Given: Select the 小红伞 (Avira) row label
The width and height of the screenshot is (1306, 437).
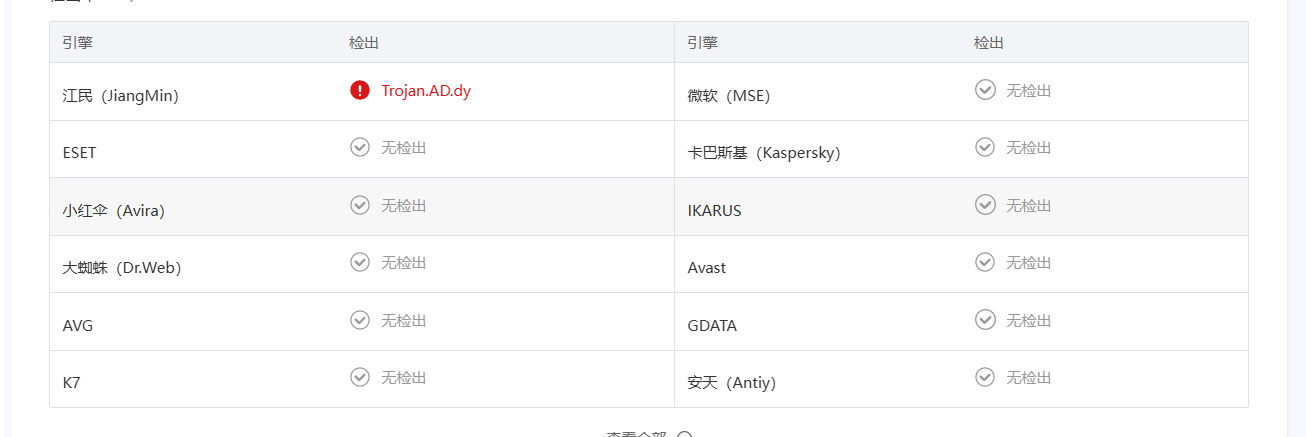Looking at the screenshot, I should (x=113, y=211).
